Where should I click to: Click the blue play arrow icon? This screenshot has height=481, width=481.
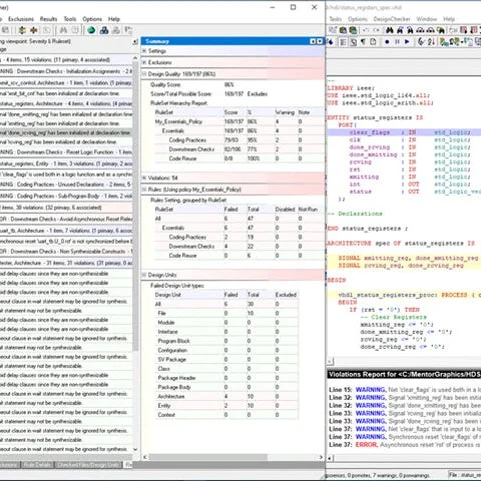pyautogui.click(x=407, y=42)
